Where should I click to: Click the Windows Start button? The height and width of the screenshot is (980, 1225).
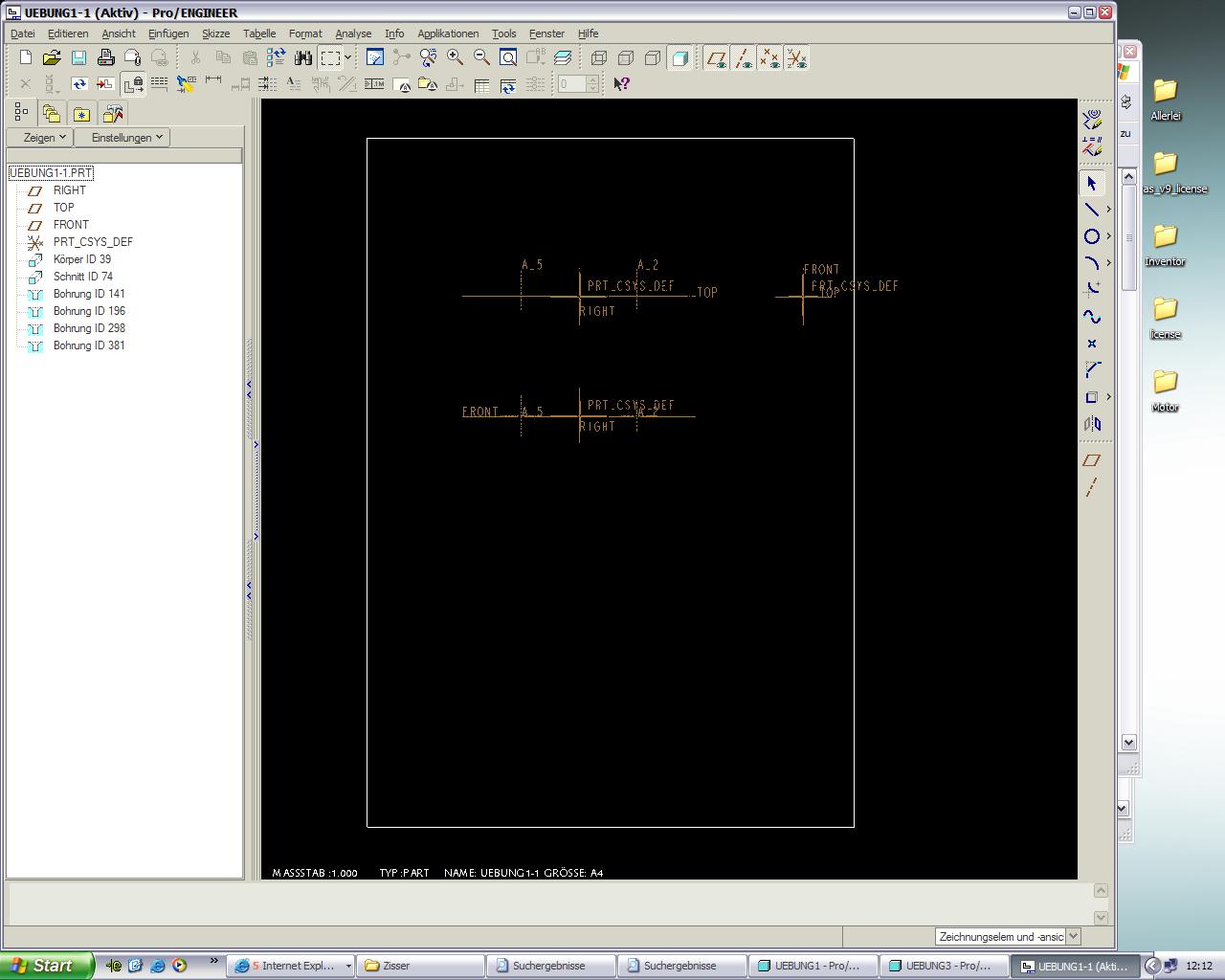click(x=47, y=966)
